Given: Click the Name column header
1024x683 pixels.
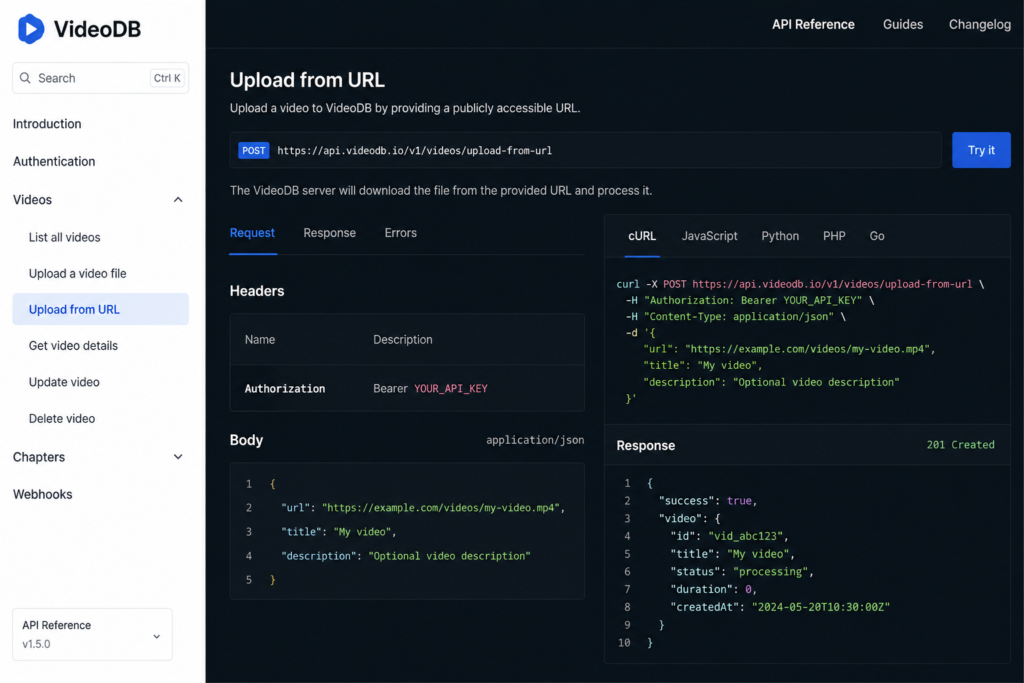Looking at the screenshot, I should click(260, 340).
